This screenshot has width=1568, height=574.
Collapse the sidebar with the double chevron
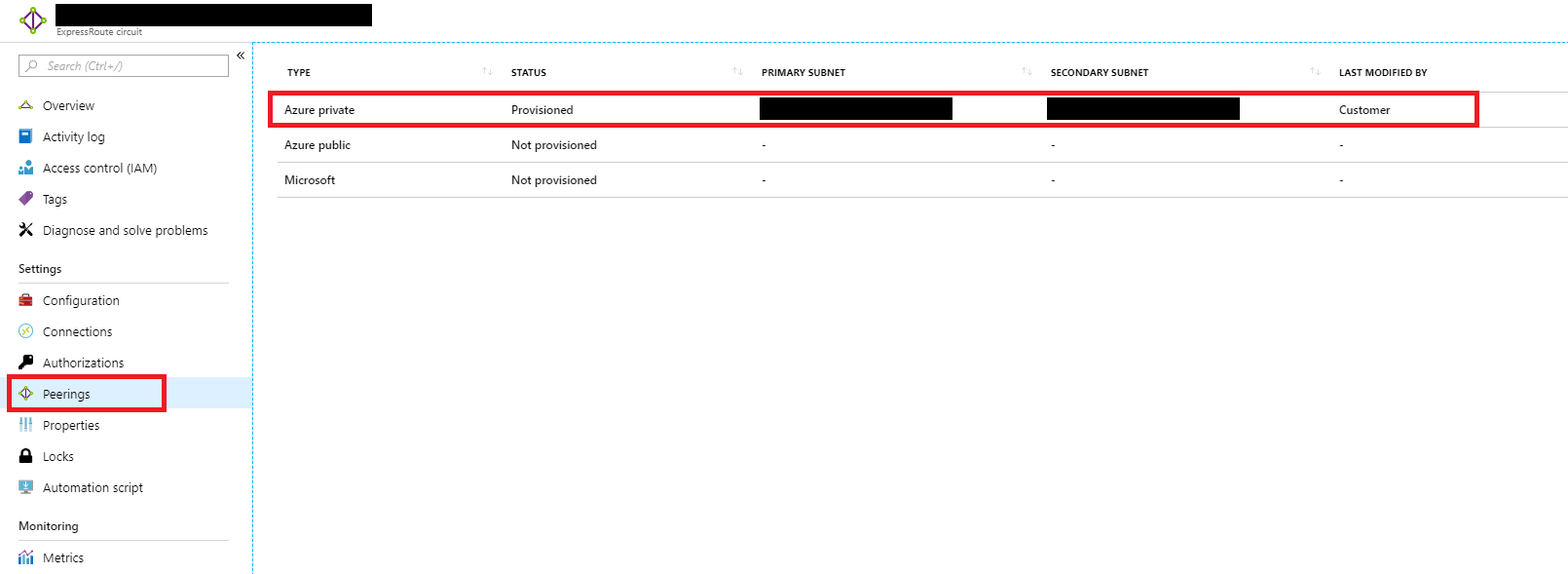(241, 56)
